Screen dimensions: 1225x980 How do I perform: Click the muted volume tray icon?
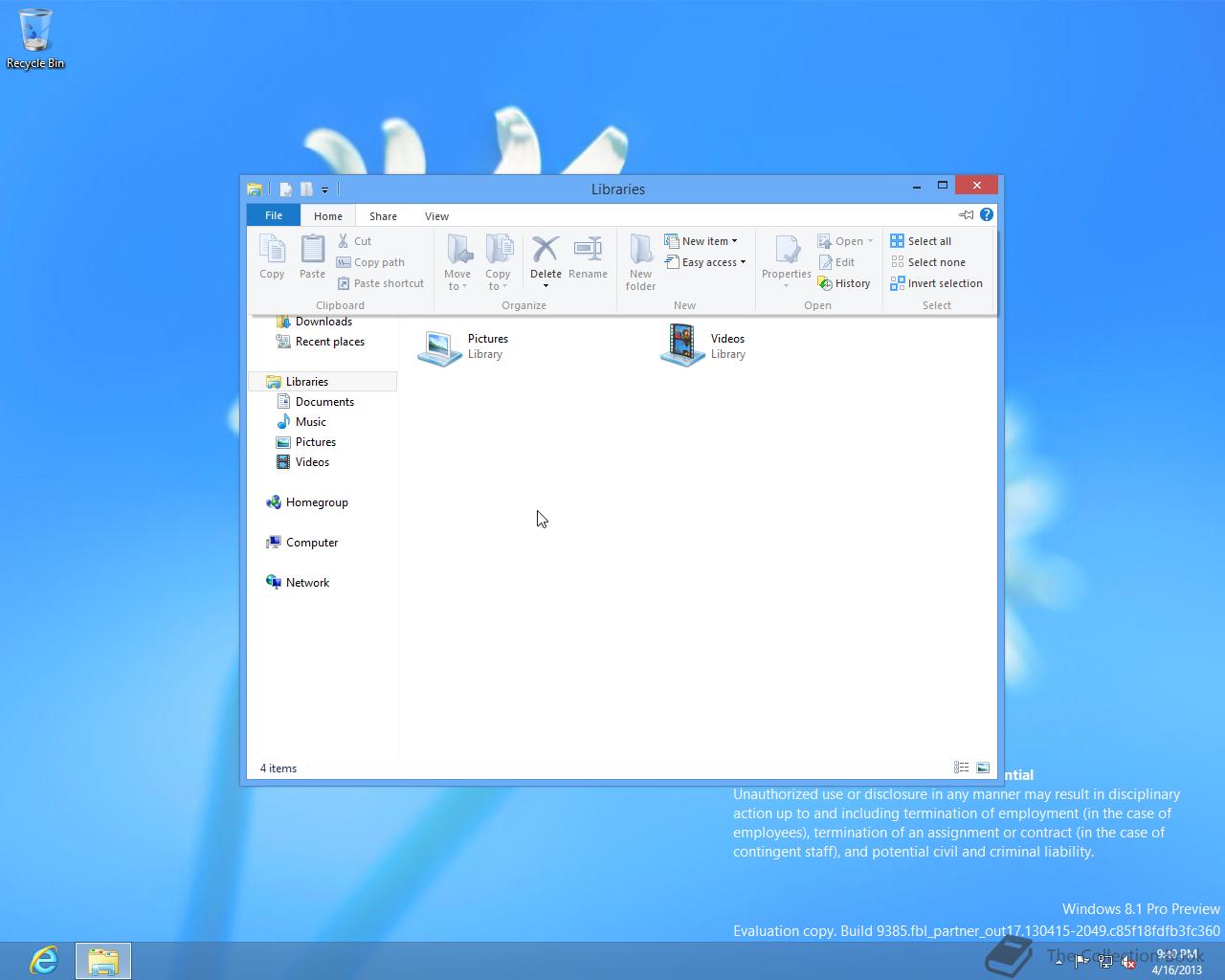[x=1127, y=963]
